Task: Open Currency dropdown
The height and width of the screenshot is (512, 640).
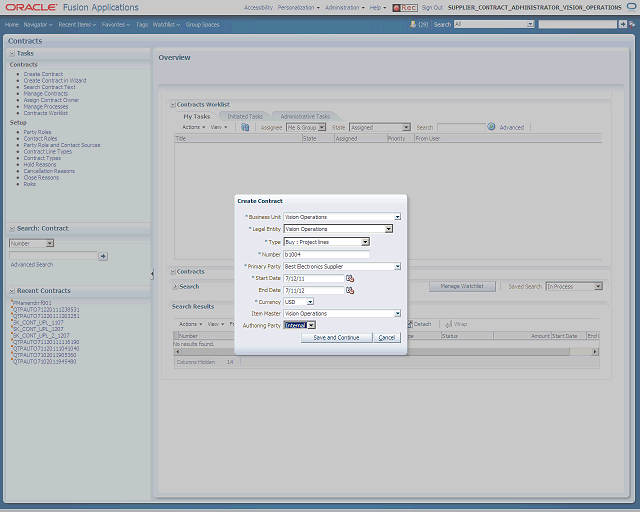Action: (x=310, y=302)
